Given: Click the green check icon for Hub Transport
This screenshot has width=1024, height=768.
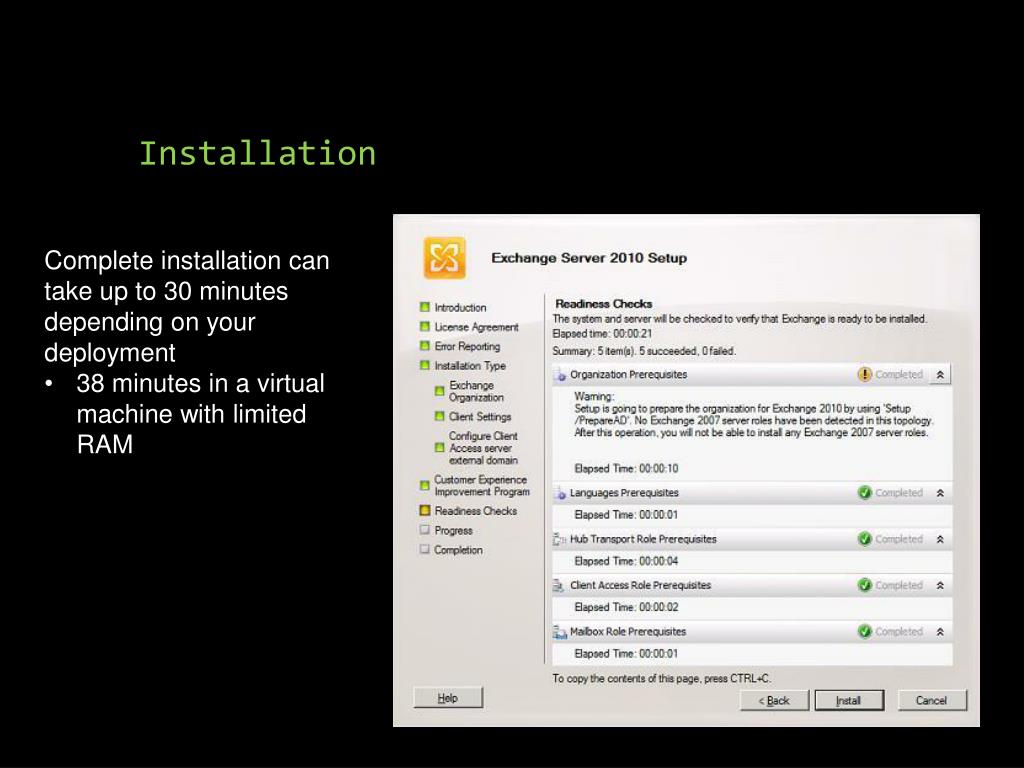Looking at the screenshot, I should tap(865, 539).
